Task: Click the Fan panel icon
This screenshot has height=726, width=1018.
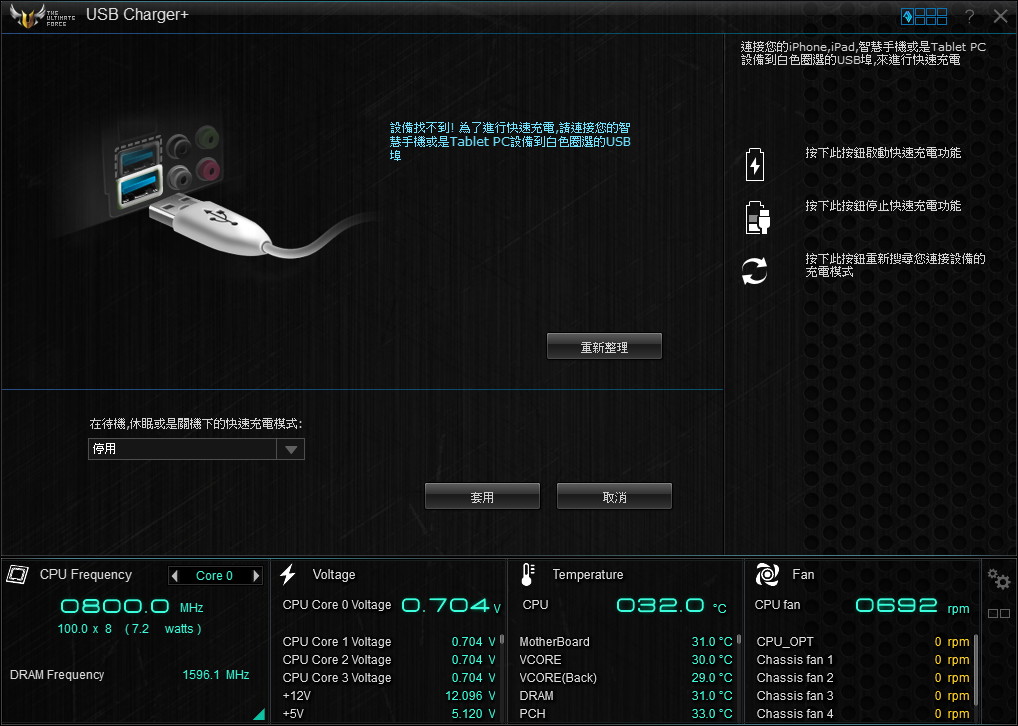Action: click(767, 574)
